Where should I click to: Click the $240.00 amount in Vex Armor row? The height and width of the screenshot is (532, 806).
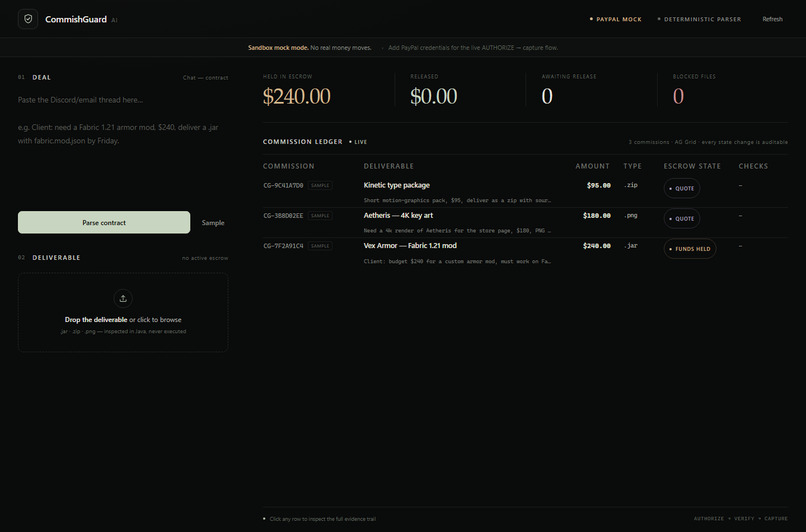597,246
